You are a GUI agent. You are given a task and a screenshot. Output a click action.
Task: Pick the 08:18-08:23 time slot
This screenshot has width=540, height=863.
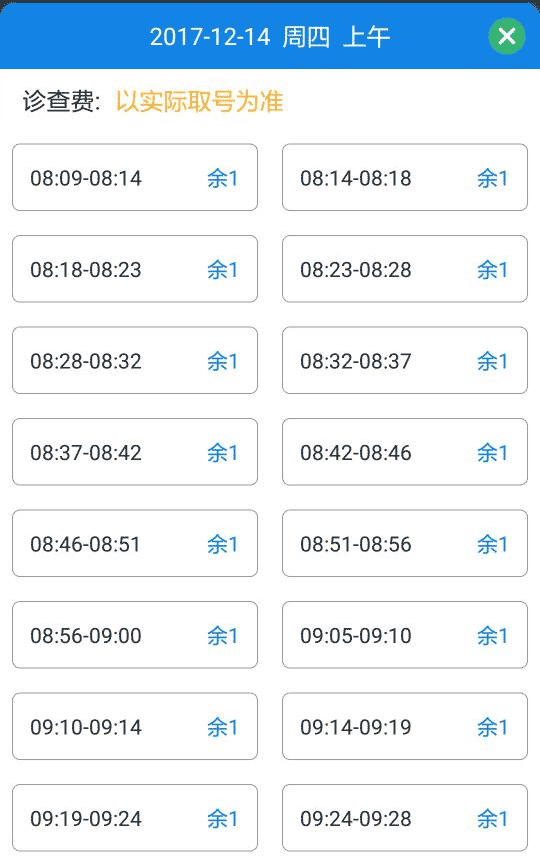pos(135,269)
